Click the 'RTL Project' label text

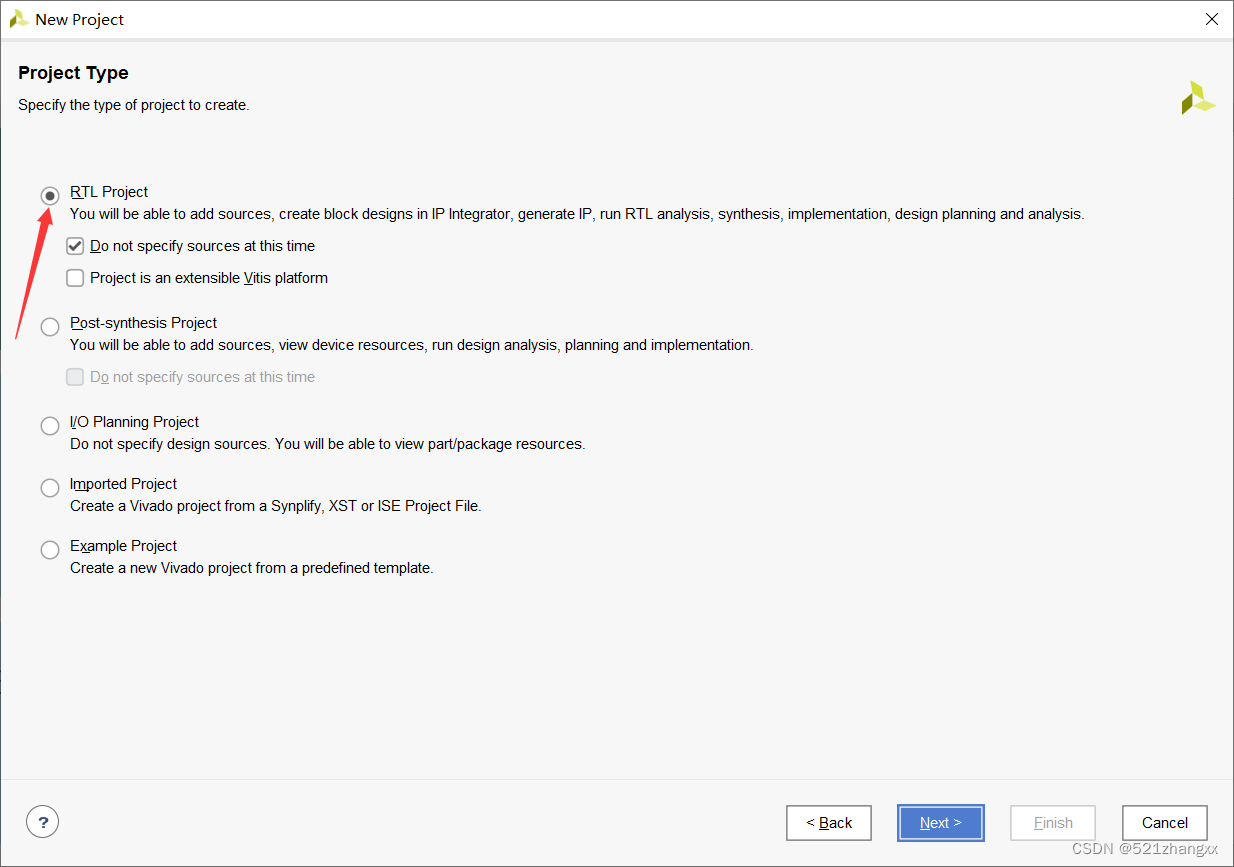point(109,192)
